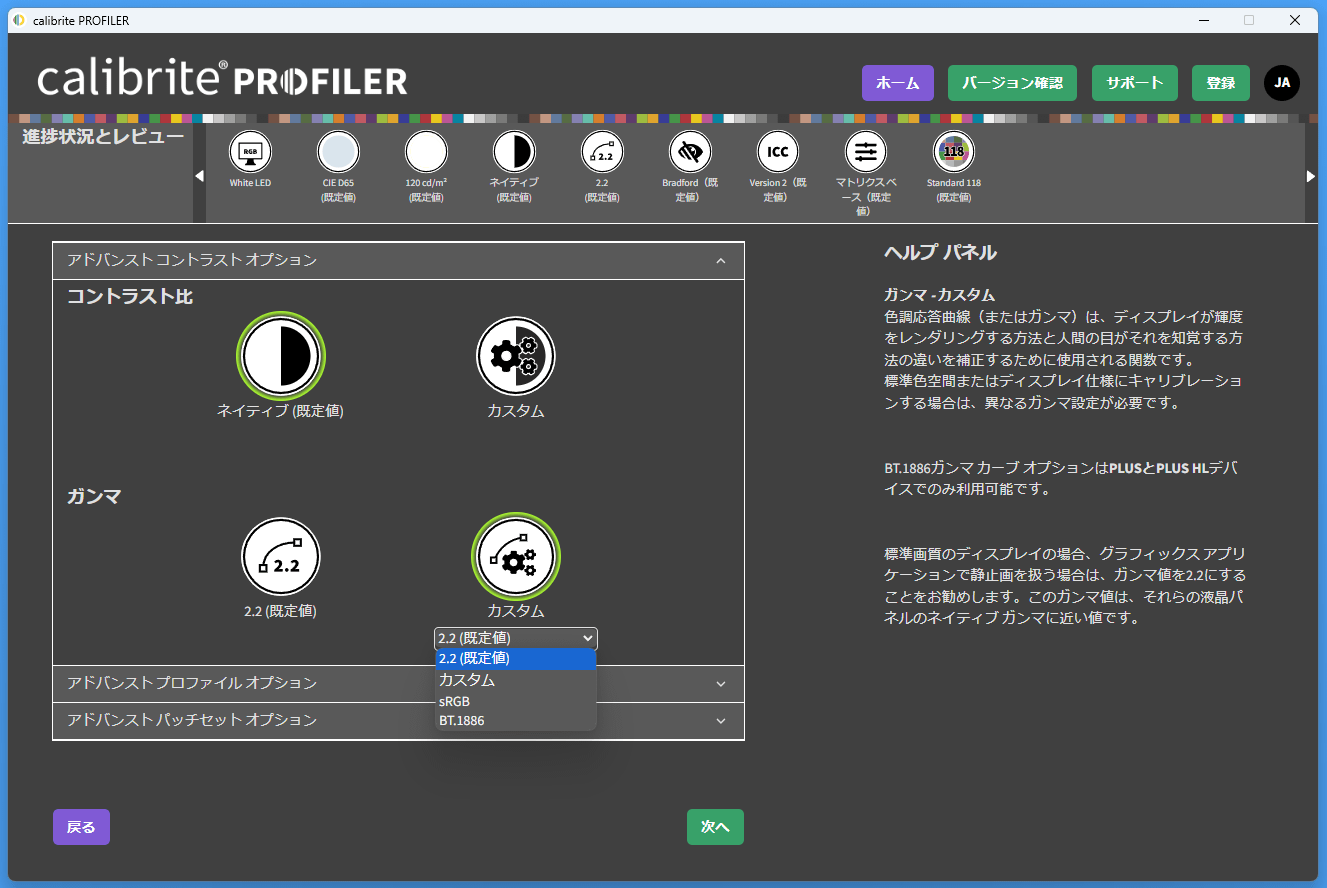Click the 進捗状況とレビュー label
The image size is (1327, 888).
[103, 136]
